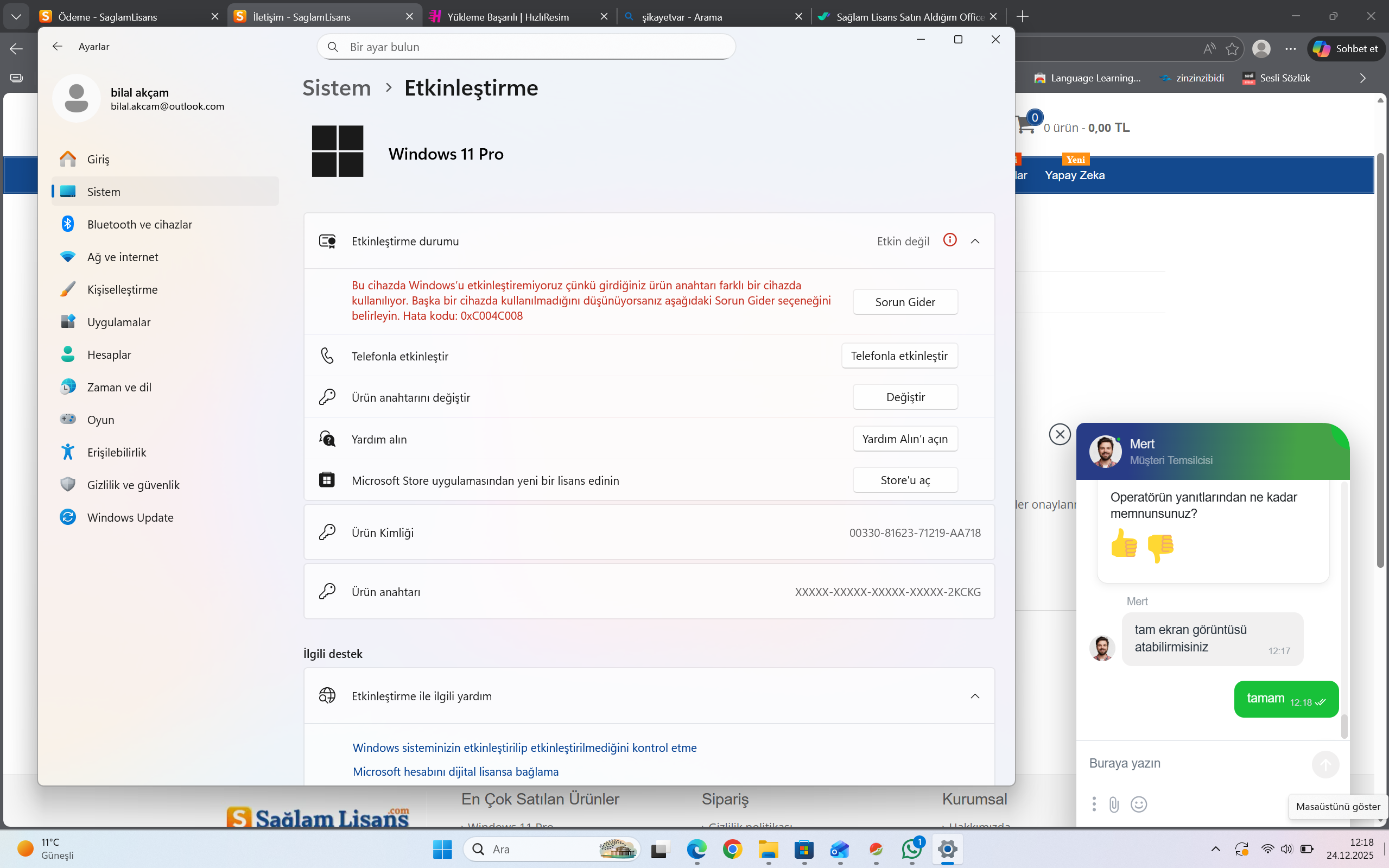Switch to şikayetvar - Arama tab

pyautogui.click(x=714, y=17)
